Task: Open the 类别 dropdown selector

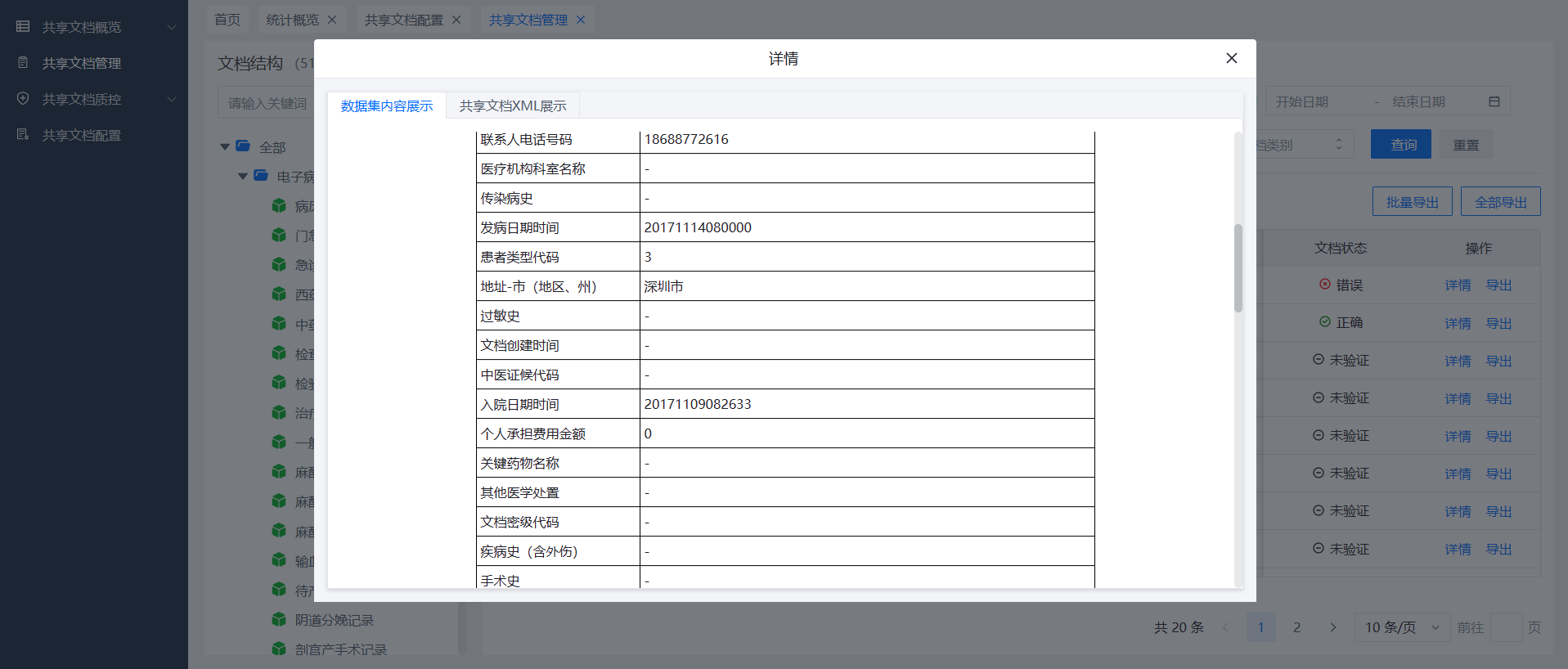Action: point(1305,144)
